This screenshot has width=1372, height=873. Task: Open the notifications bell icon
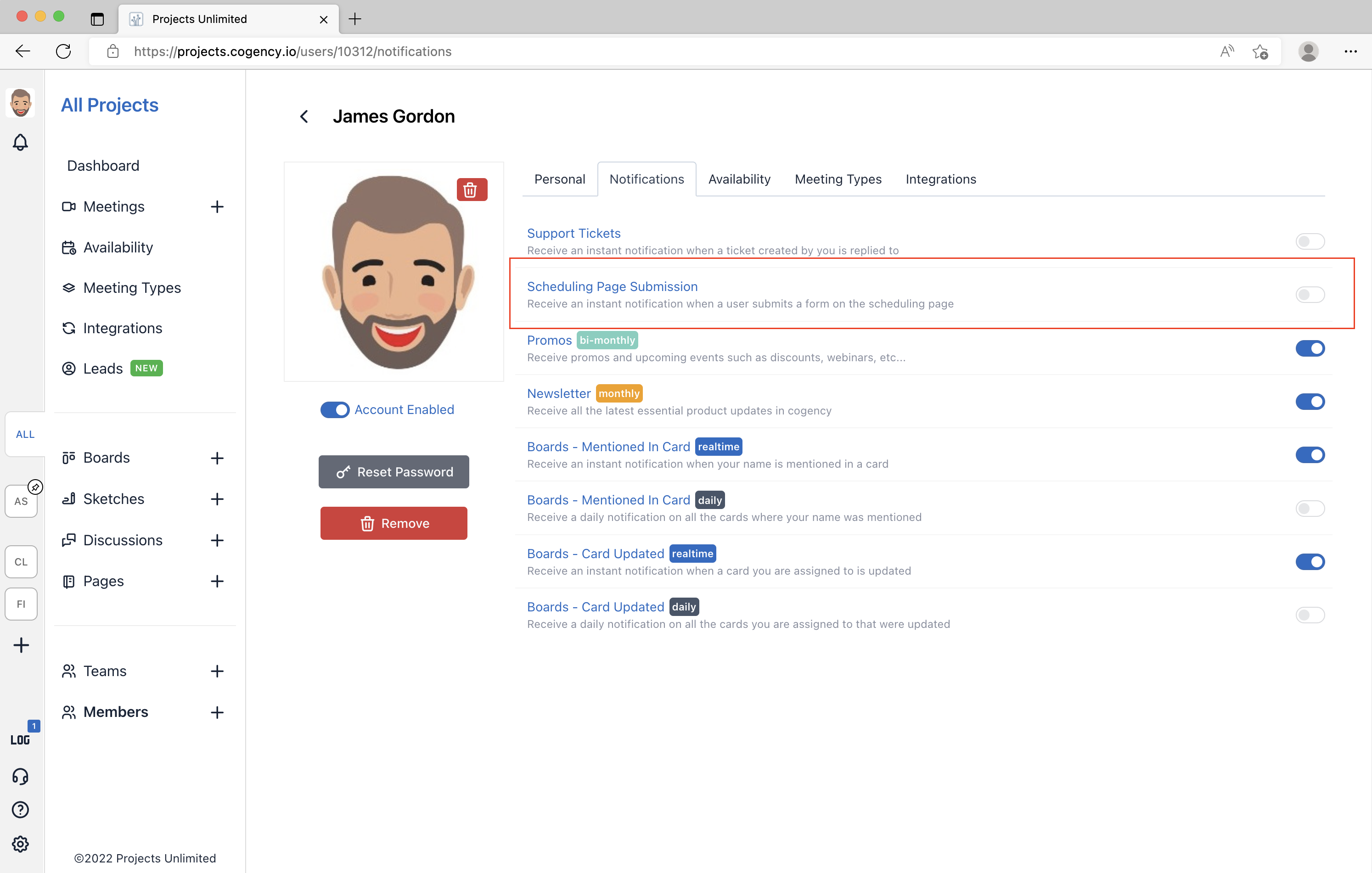[21, 142]
